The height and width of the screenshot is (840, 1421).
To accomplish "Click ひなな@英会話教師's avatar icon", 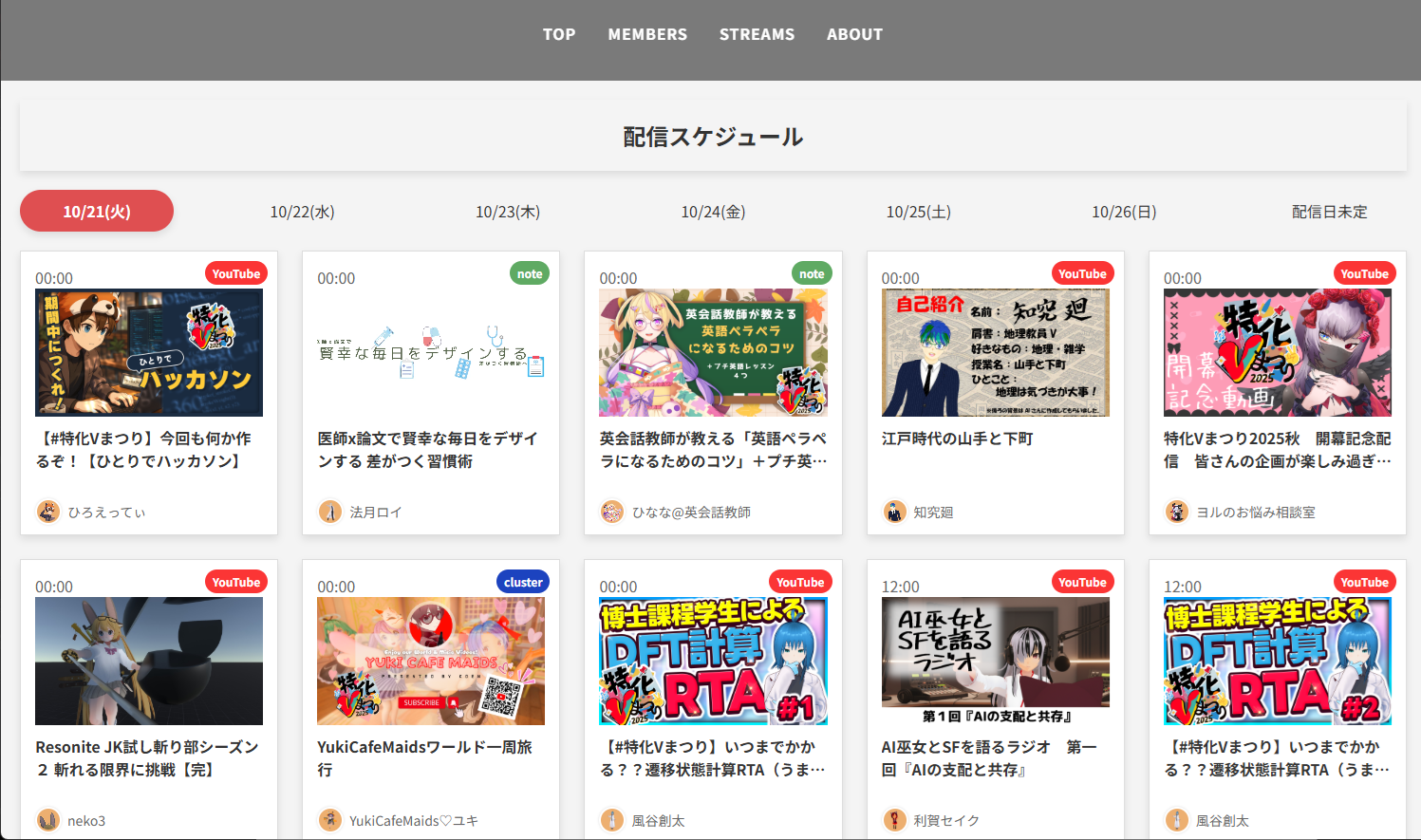I will click(x=612, y=512).
